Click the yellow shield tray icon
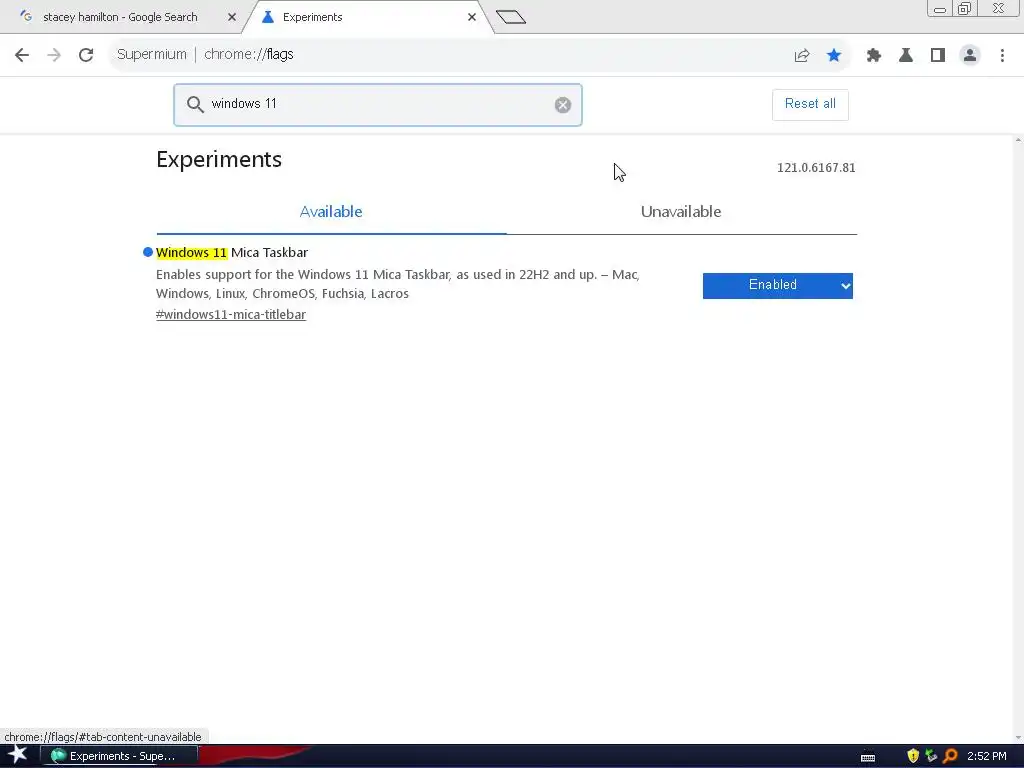Viewport: 1024px width, 768px height. pos(913,756)
